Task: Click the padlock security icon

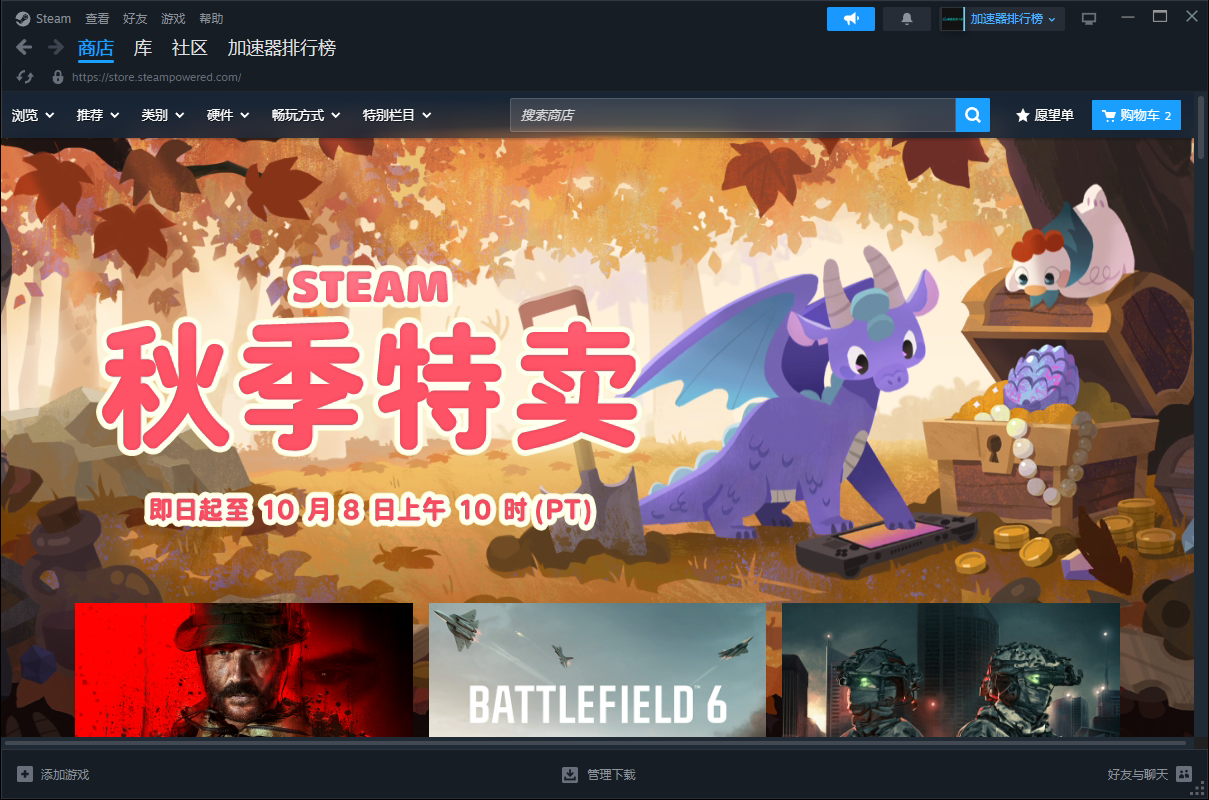Action: click(57, 76)
